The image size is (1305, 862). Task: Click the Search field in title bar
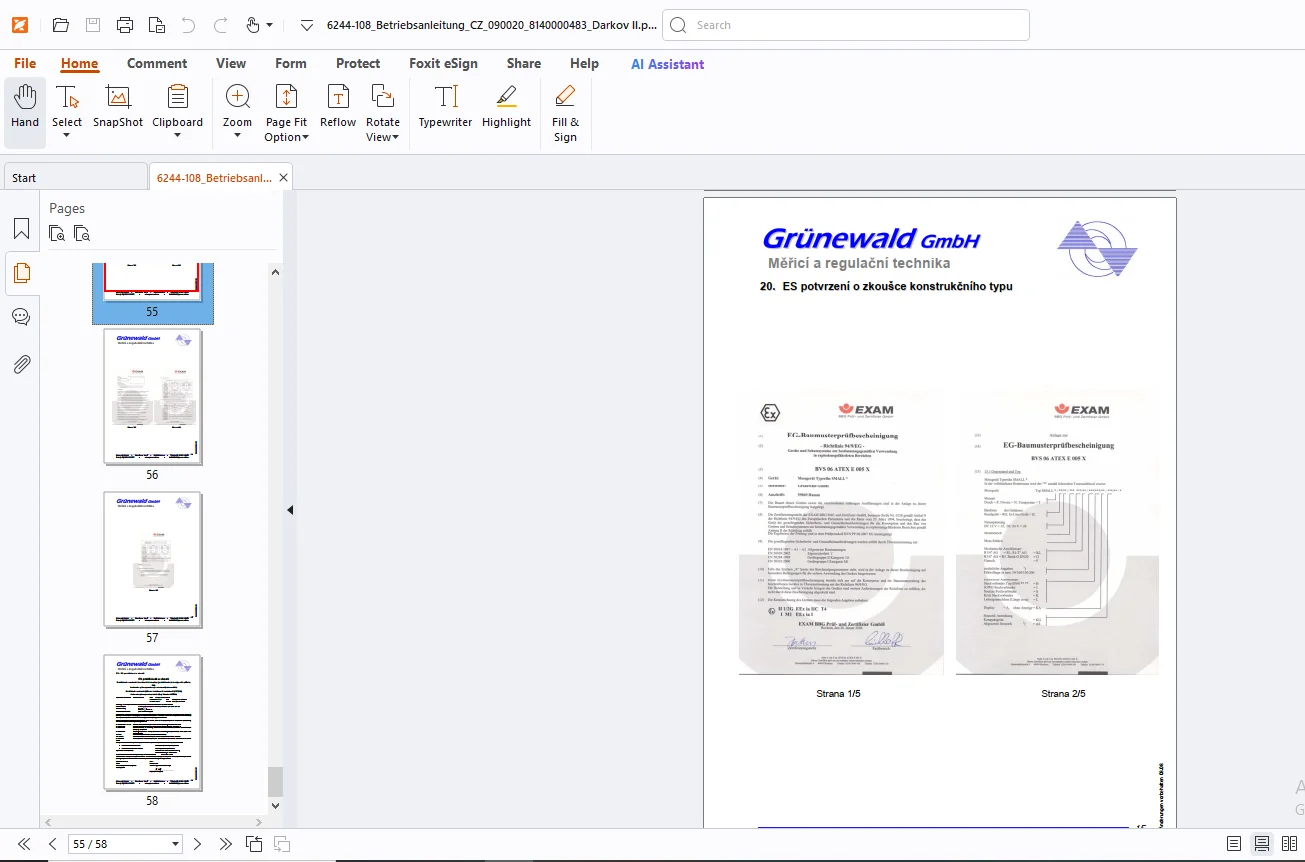coord(846,25)
